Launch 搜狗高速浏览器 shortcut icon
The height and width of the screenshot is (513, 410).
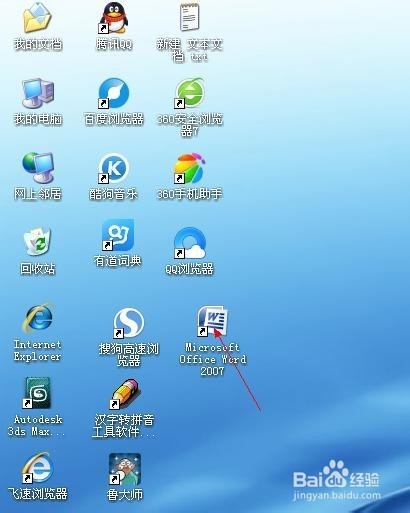[129, 323]
